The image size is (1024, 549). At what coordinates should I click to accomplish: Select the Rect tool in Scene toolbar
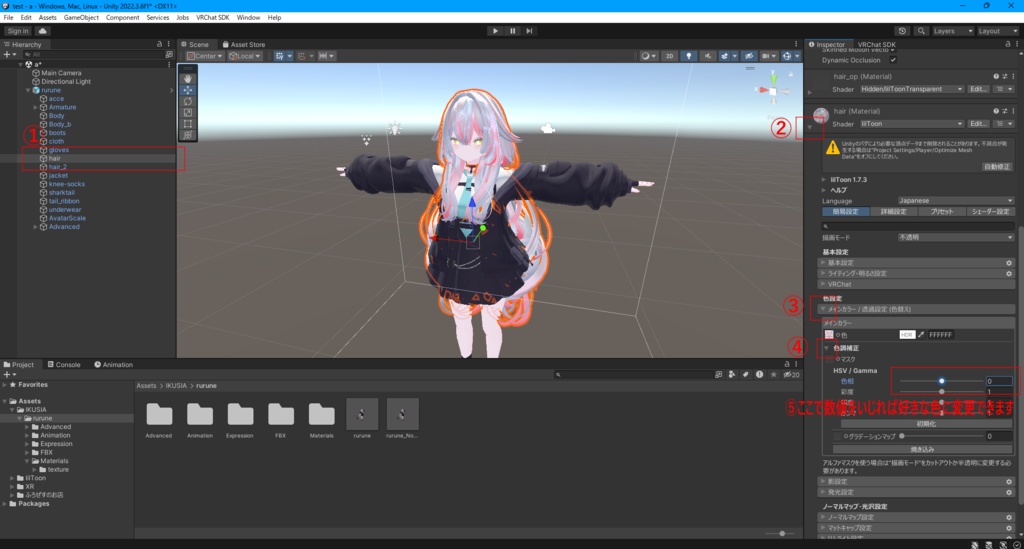(x=187, y=123)
